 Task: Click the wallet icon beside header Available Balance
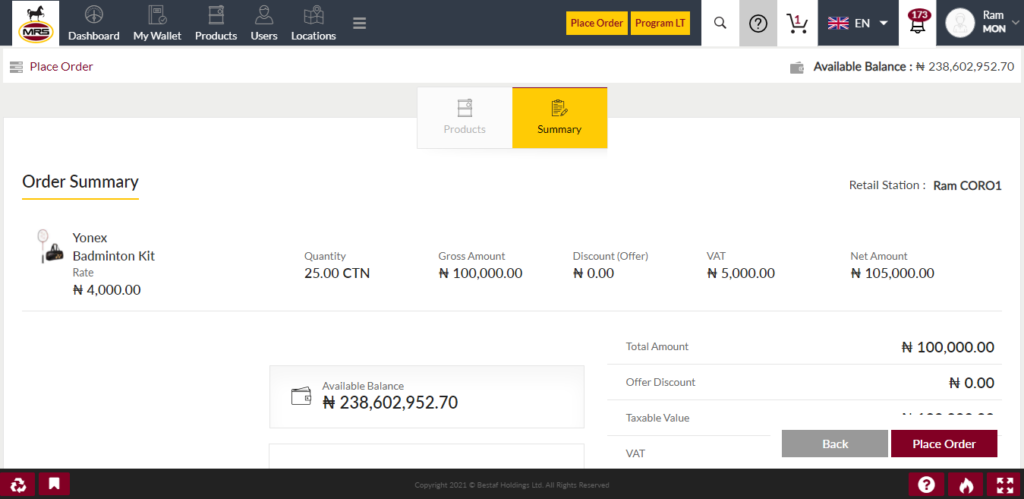[x=797, y=67]
